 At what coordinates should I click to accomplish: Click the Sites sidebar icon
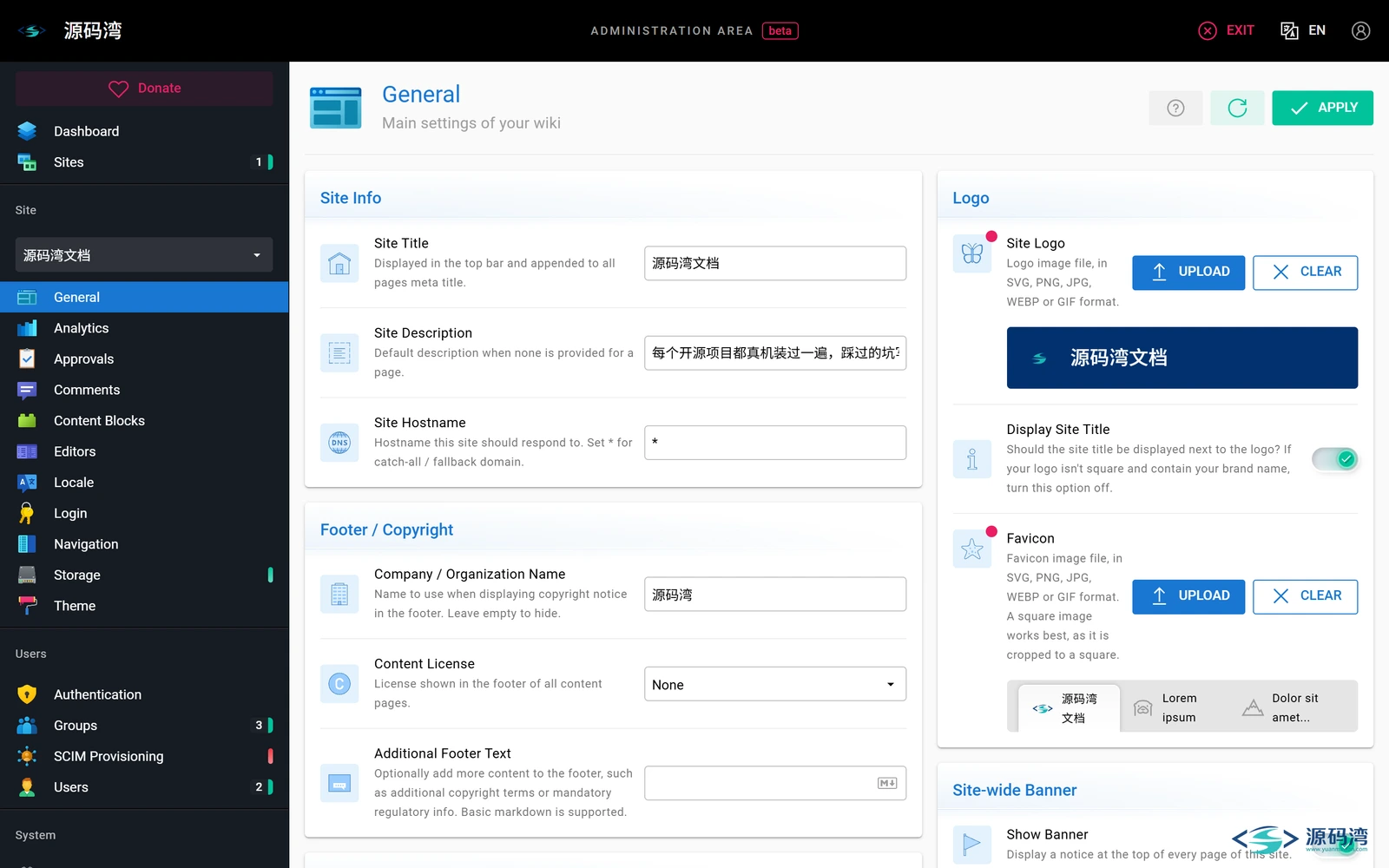tap(27, 162)
